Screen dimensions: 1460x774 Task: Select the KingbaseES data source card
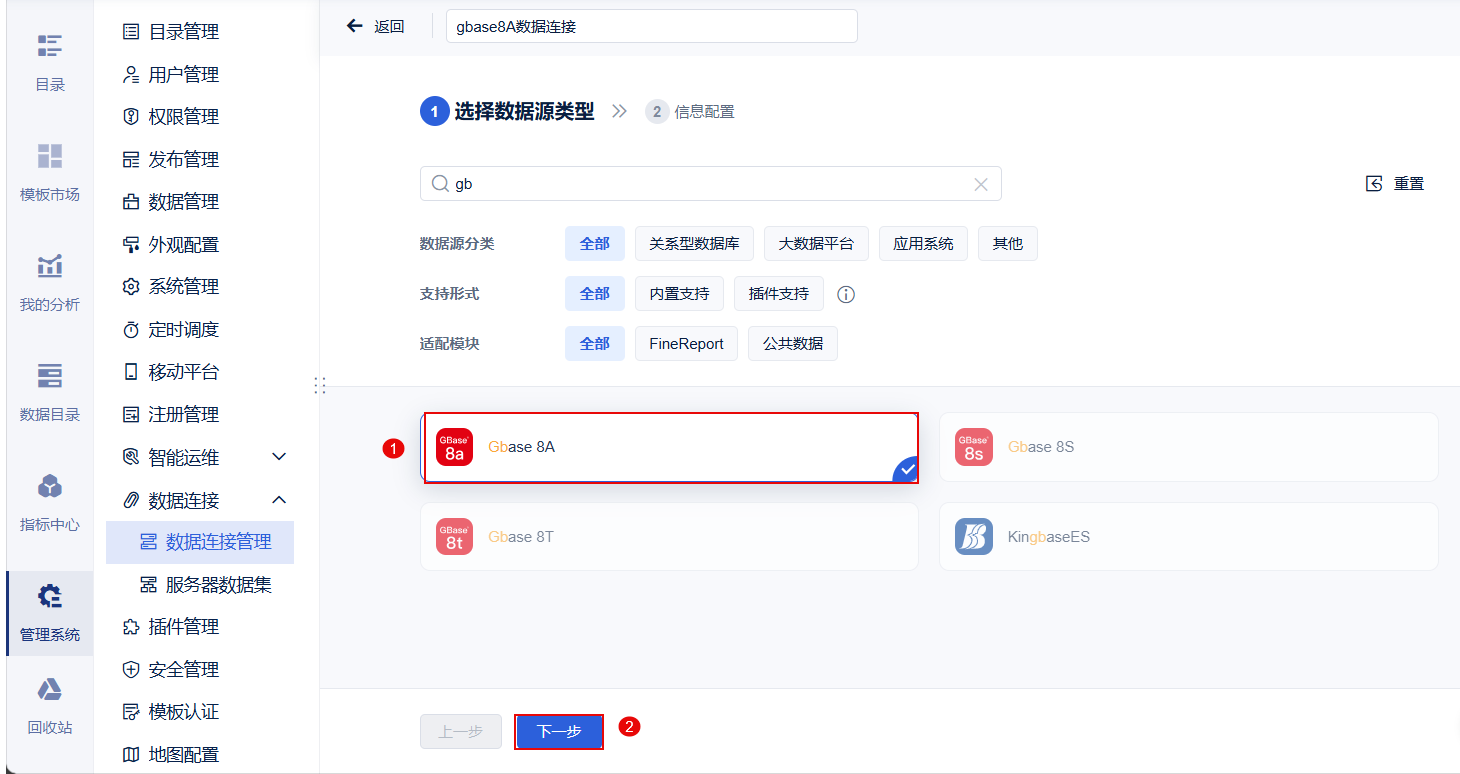1189,537
